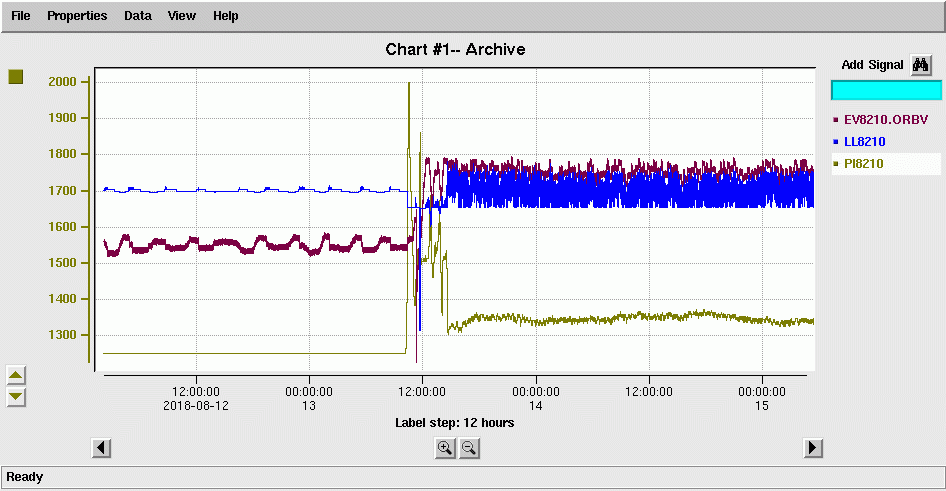The height and width of the screenshot is (491, 946).
Task: Shift the Y axis up
Action: [16, 375]
